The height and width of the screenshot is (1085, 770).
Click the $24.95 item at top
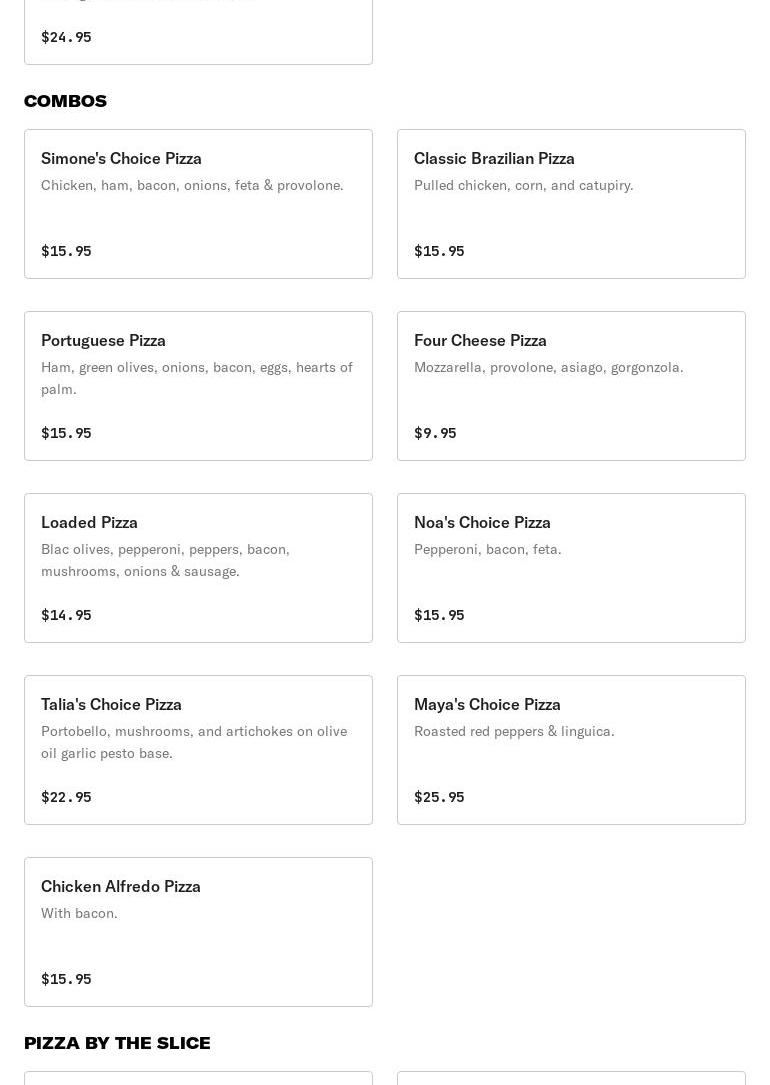pyautogui.click(x=66, y=37)
